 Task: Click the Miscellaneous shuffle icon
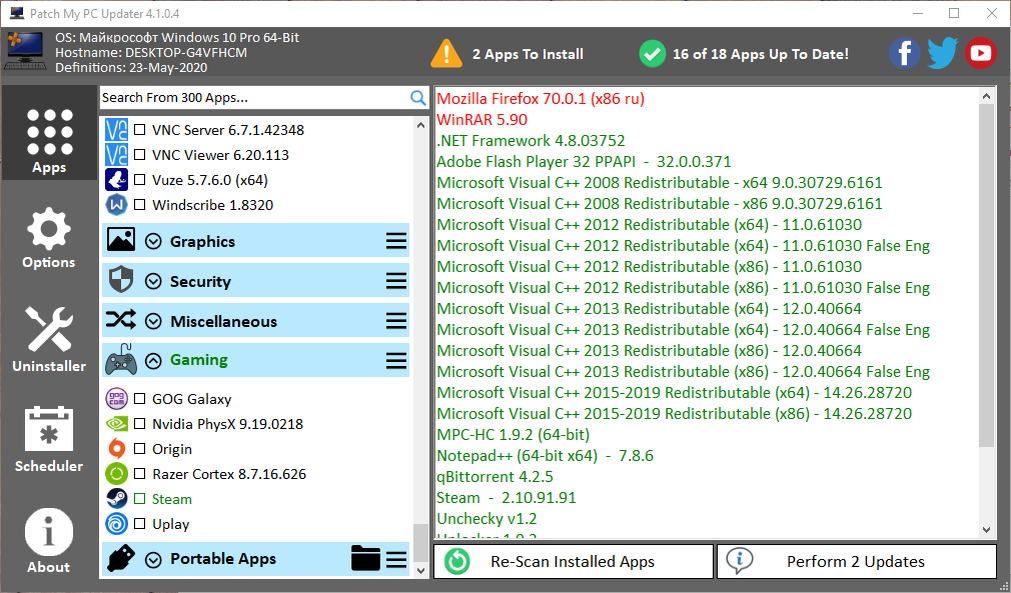tap(121, 319)
